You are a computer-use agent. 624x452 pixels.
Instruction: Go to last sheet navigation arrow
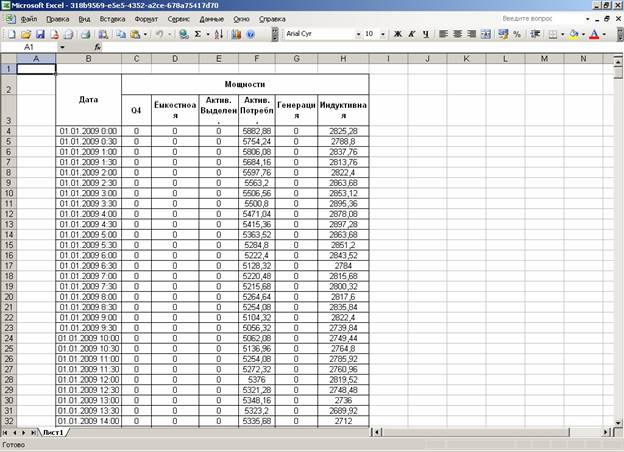(x=33, y=433)
